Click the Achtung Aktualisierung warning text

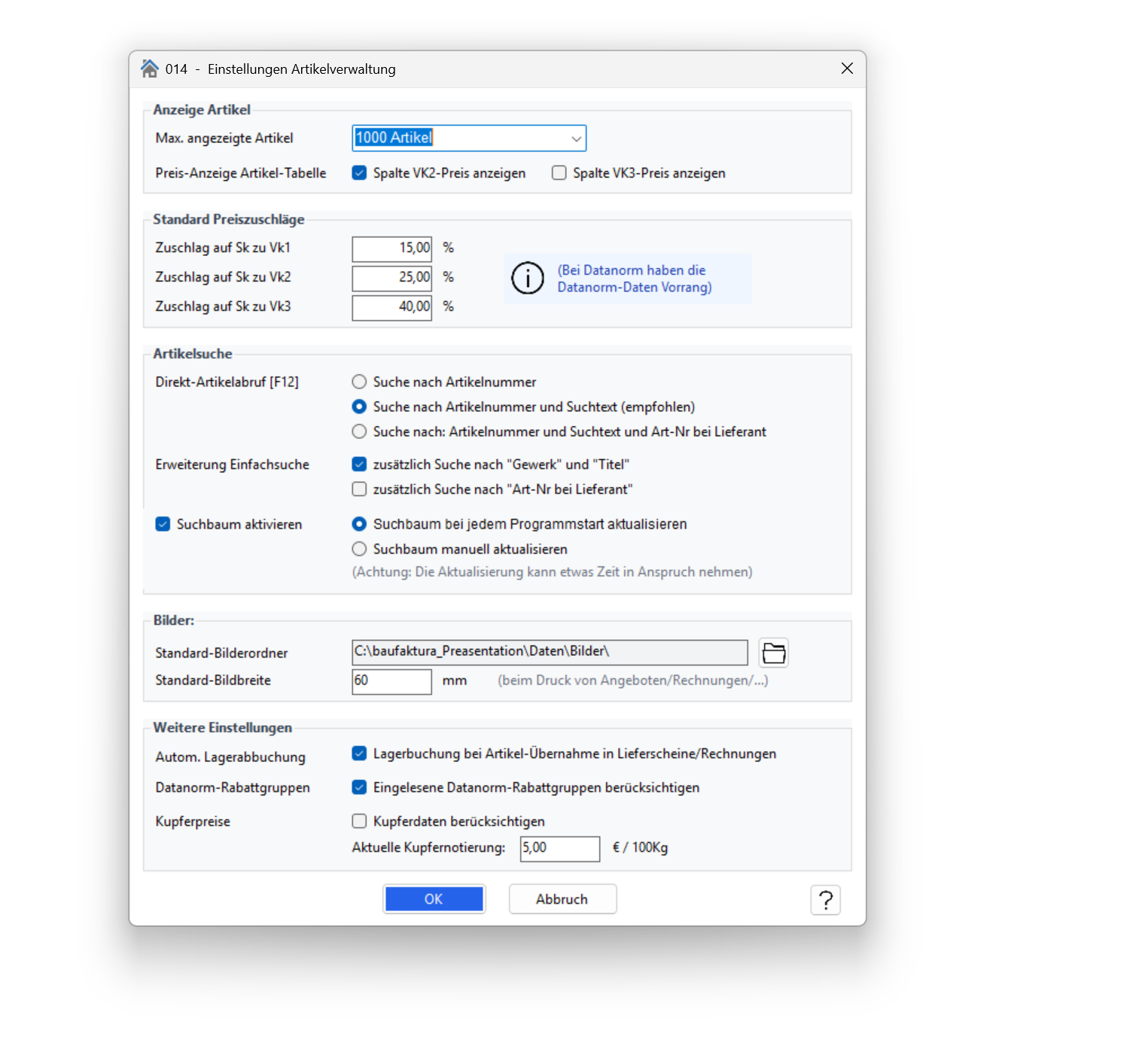552,572
